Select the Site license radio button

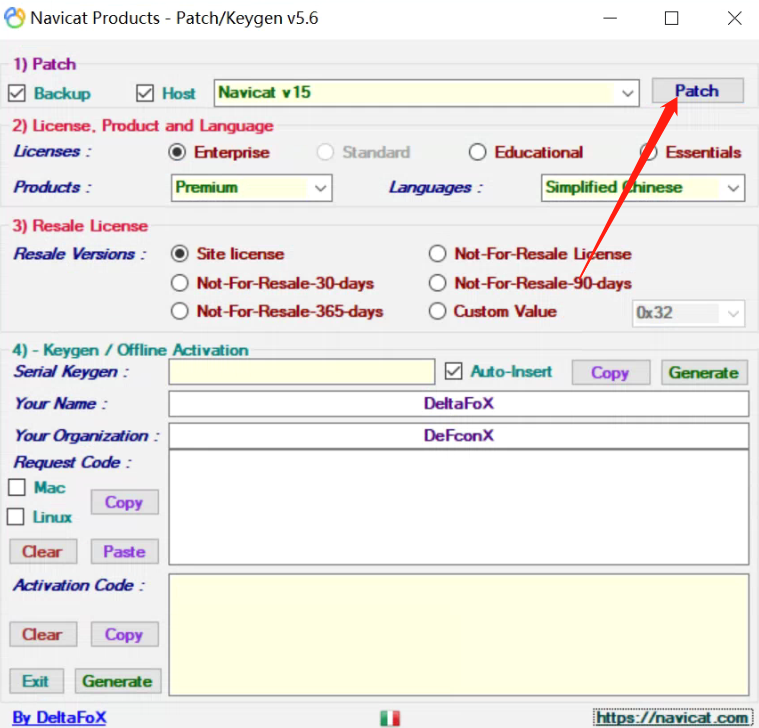180,254
